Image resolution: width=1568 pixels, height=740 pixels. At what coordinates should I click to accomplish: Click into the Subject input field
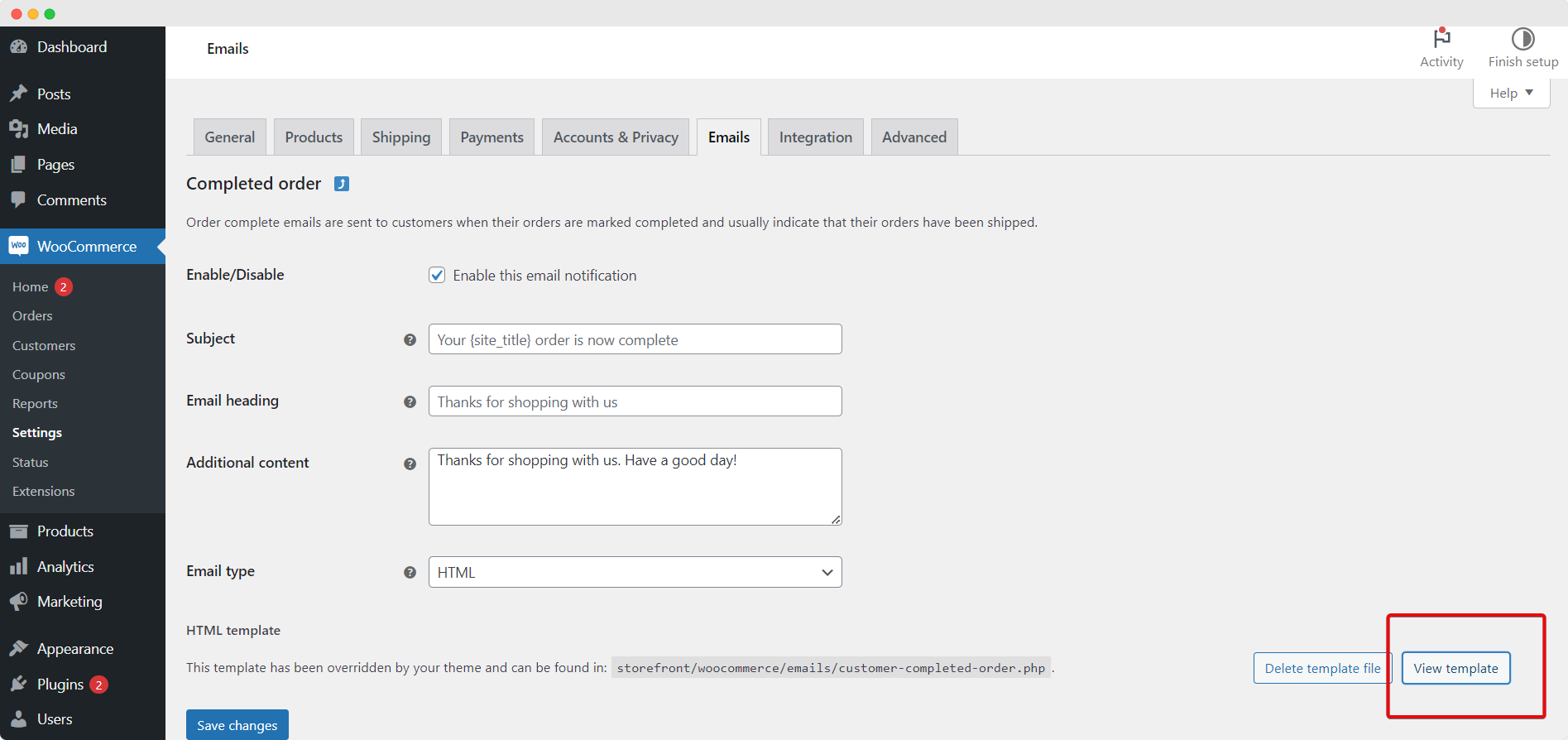click(x=635, y=339)
